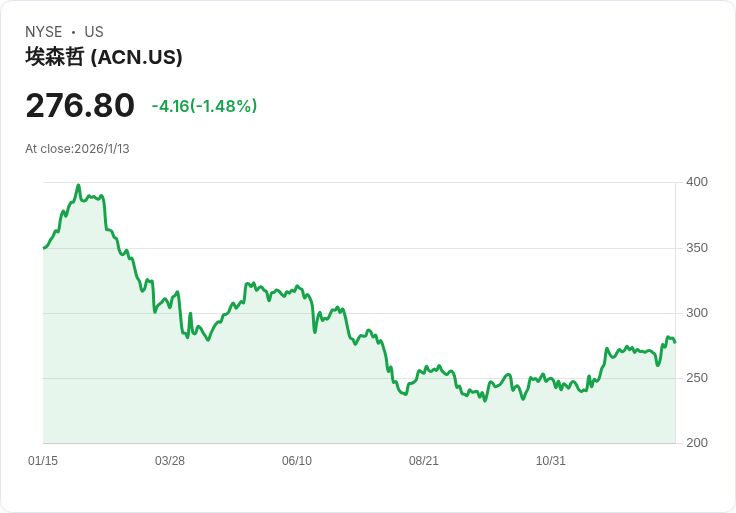Click the 250 y-axis price label

(696, 378)
